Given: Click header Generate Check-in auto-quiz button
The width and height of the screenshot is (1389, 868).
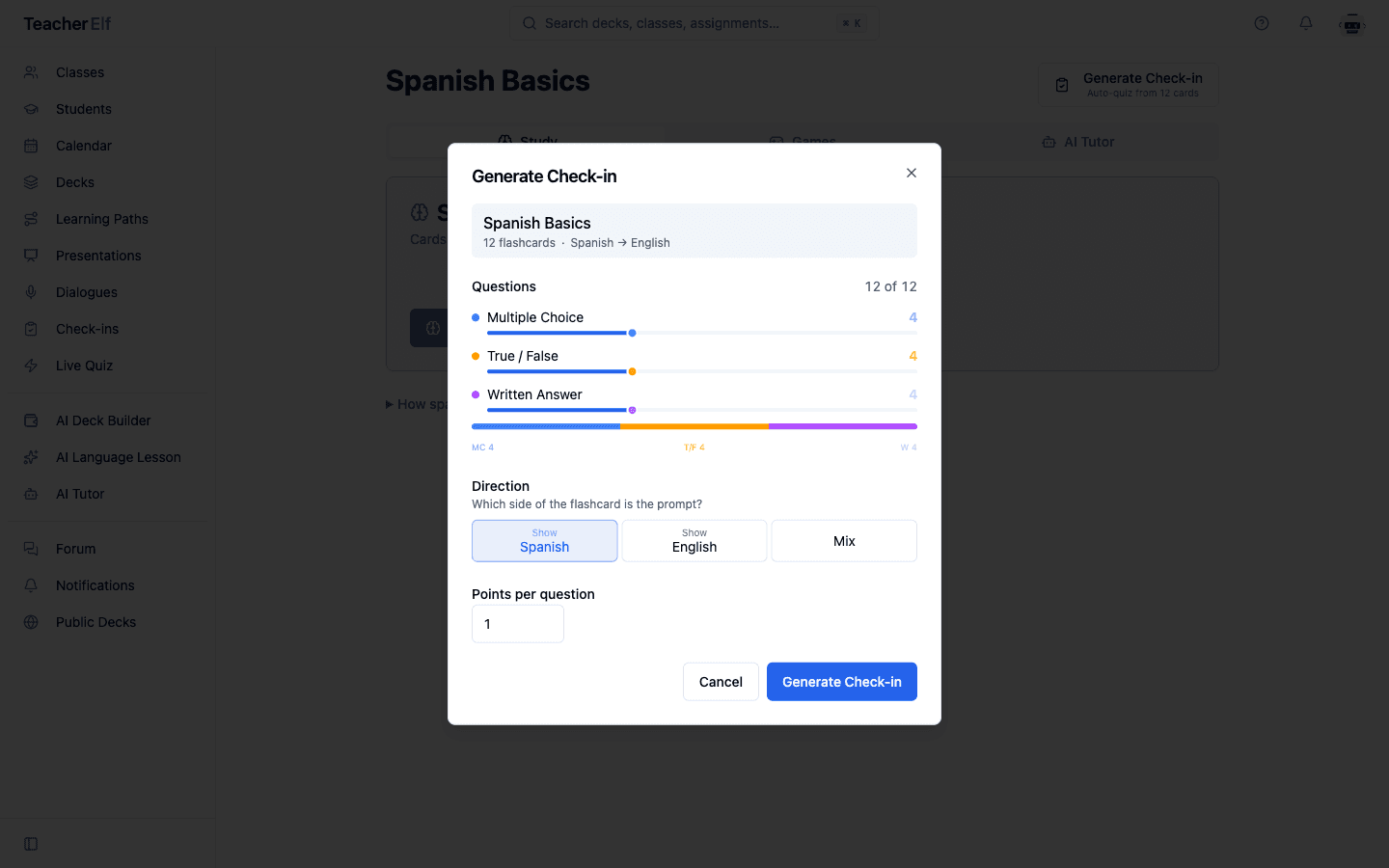Looking at the screenshot, I should click(1129, 85).
